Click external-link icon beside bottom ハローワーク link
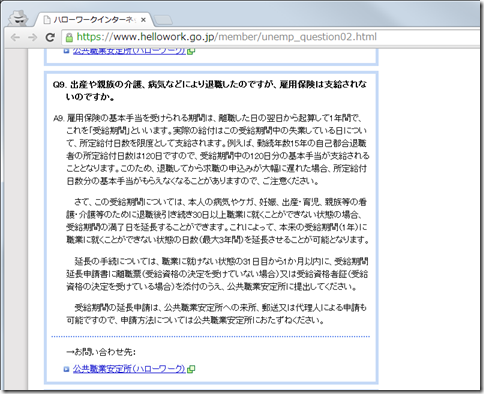The image size is (484, 394). pyautogui.click(x=191, y=369)
